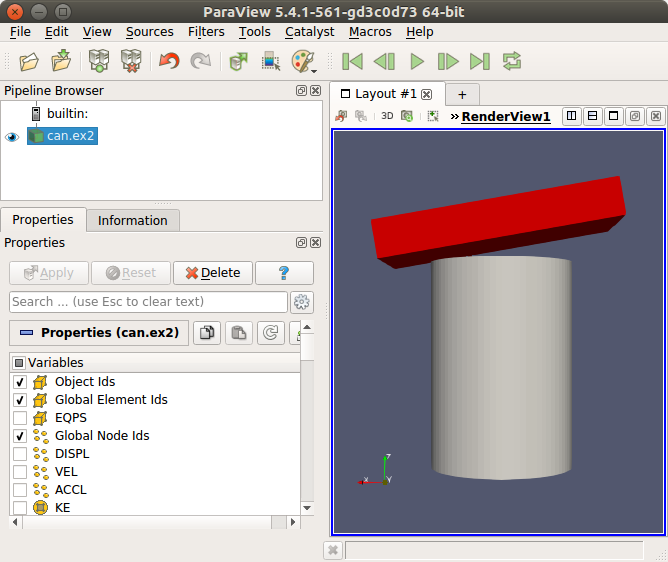Open a file with the Open folder icon
Screen dimensions: 668x562
click(29, 61)
